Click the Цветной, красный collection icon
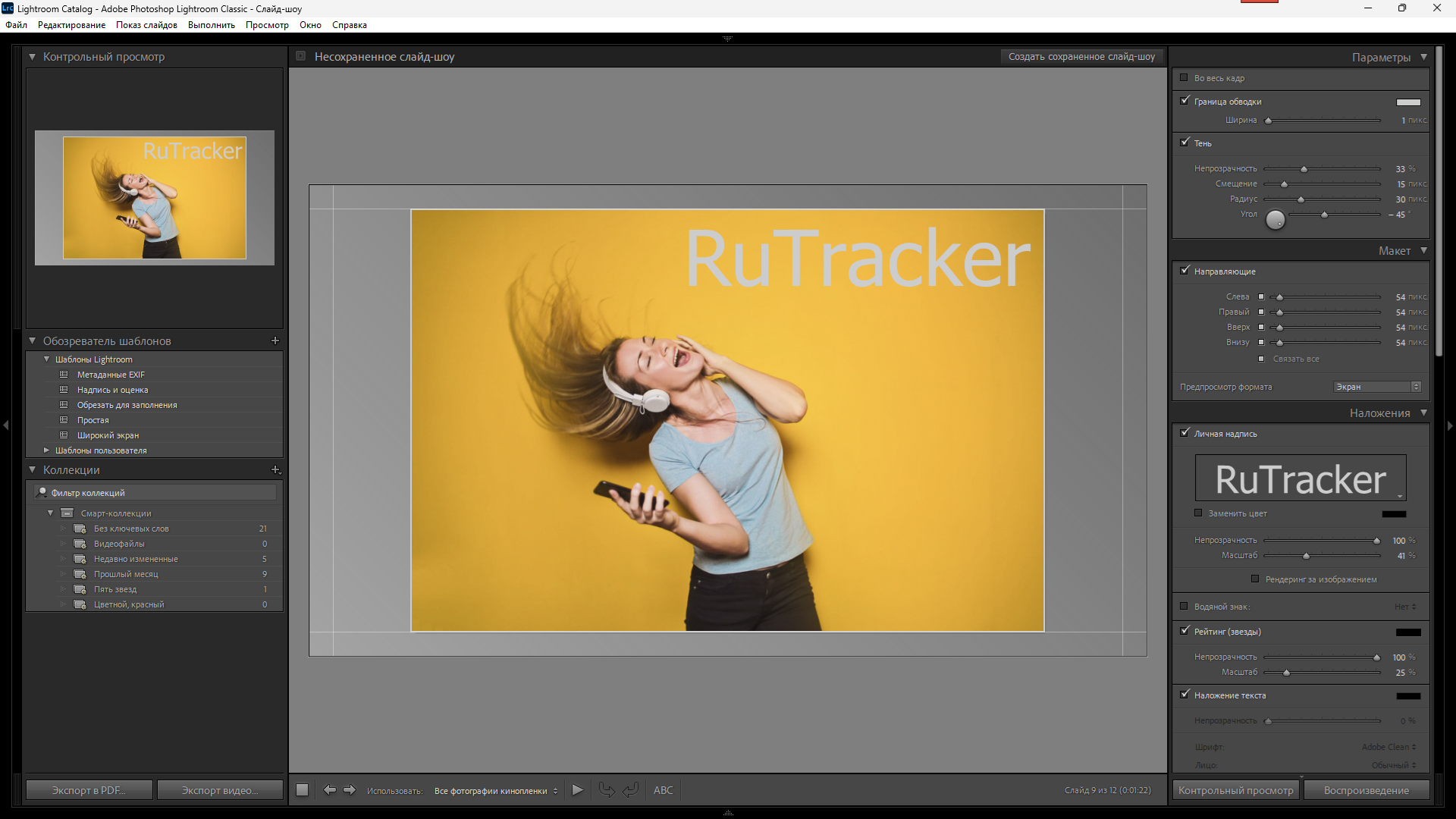Screen dimensions: 1456x819 coord(80,604)
